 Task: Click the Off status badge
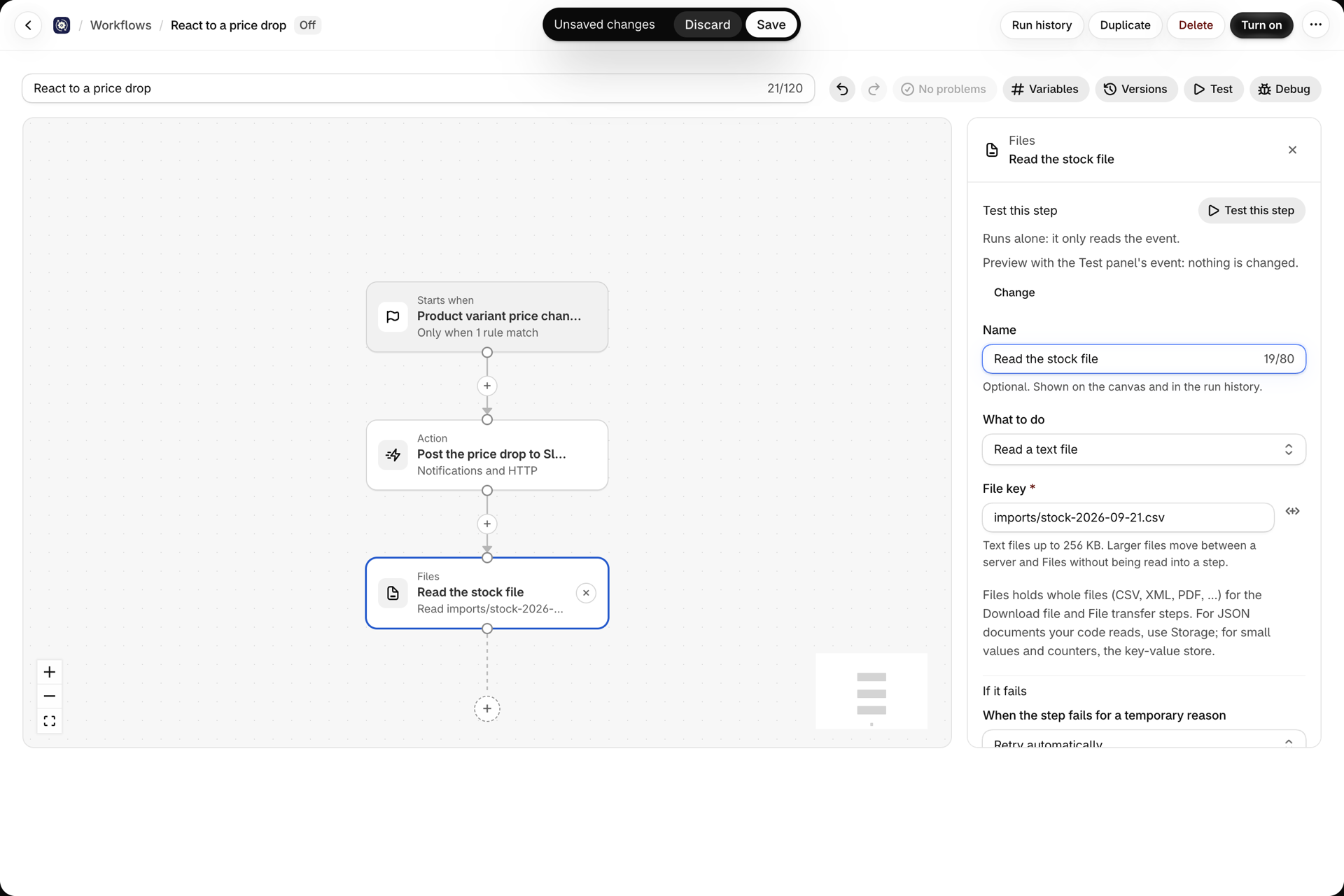307,25
